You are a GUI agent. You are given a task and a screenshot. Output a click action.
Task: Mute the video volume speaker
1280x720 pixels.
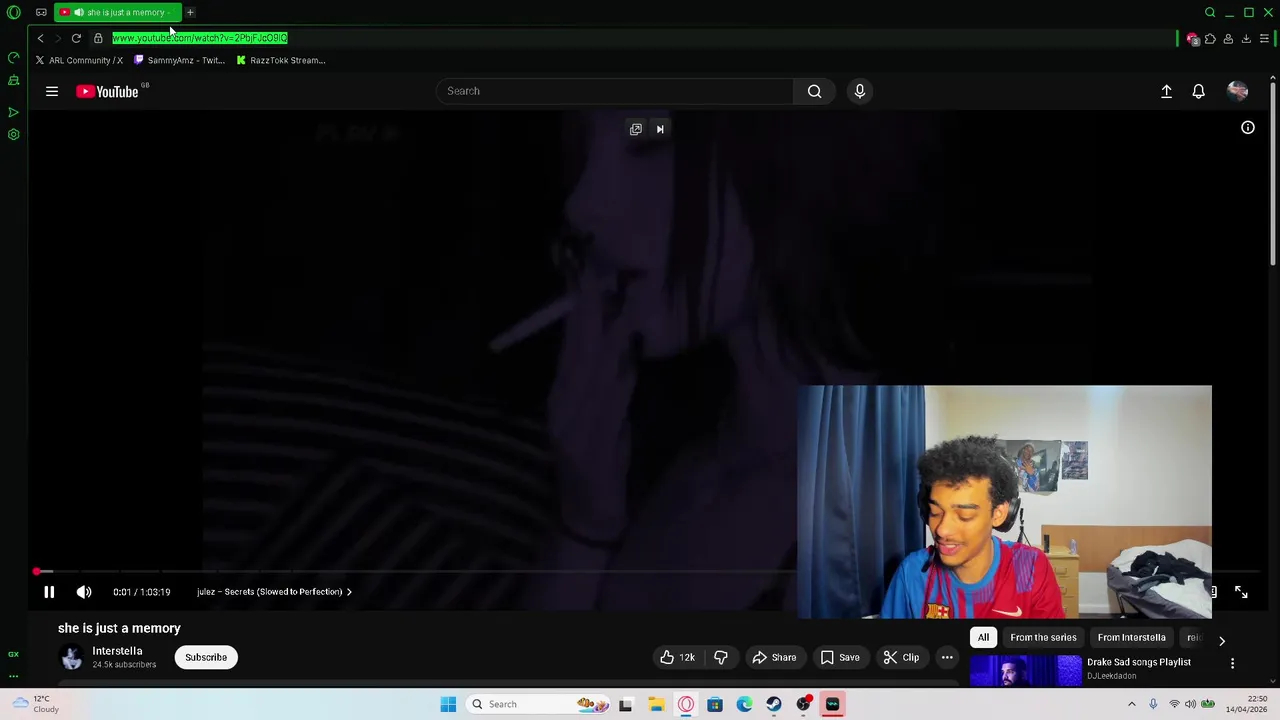(84, 592)
